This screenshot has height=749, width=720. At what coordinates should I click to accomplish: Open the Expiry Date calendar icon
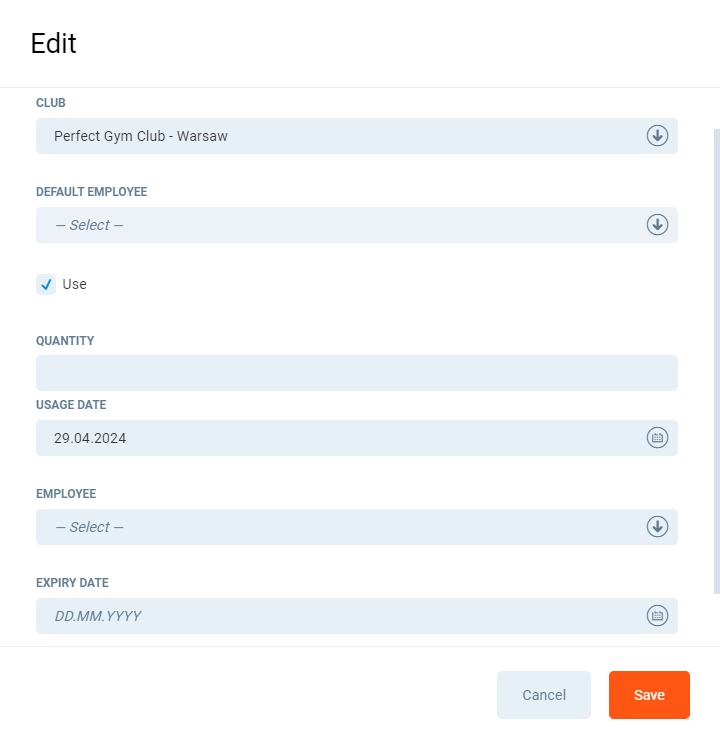[657, 616]
